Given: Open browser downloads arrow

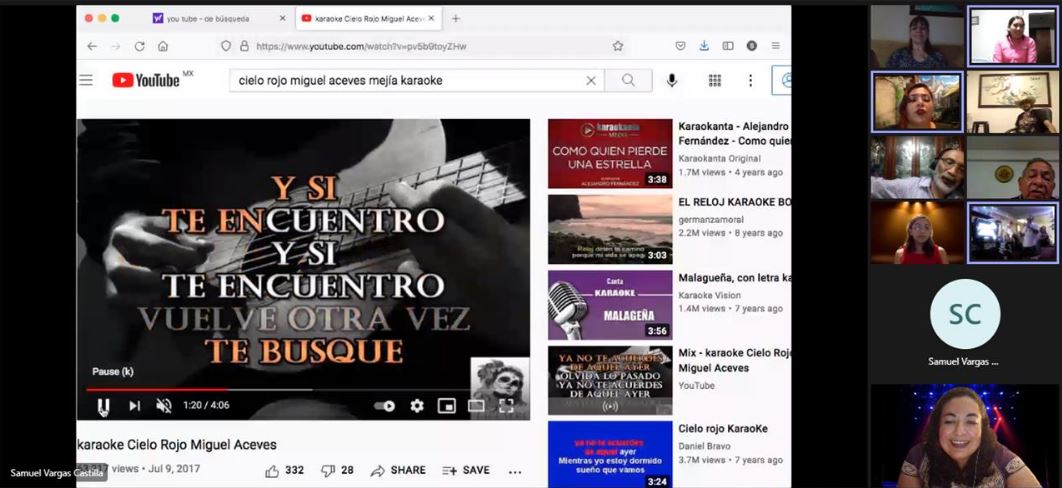Looking at the screenshot, I should pyautogui.click(x=704, y=46).
